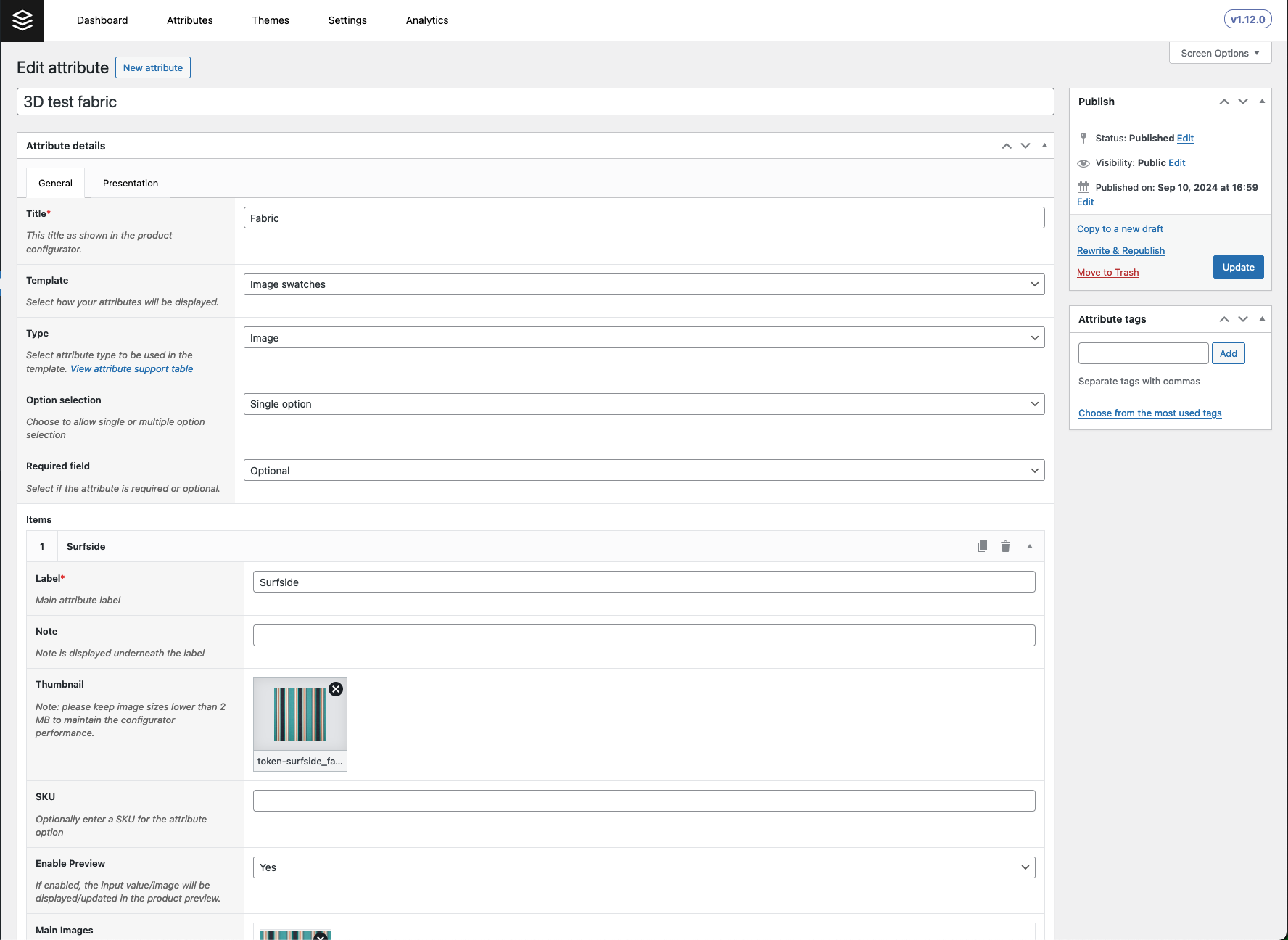Move Attribute tags panel down
Image resolution: width=1288 pixels, height=940 pixels.
pos(1243,319)
